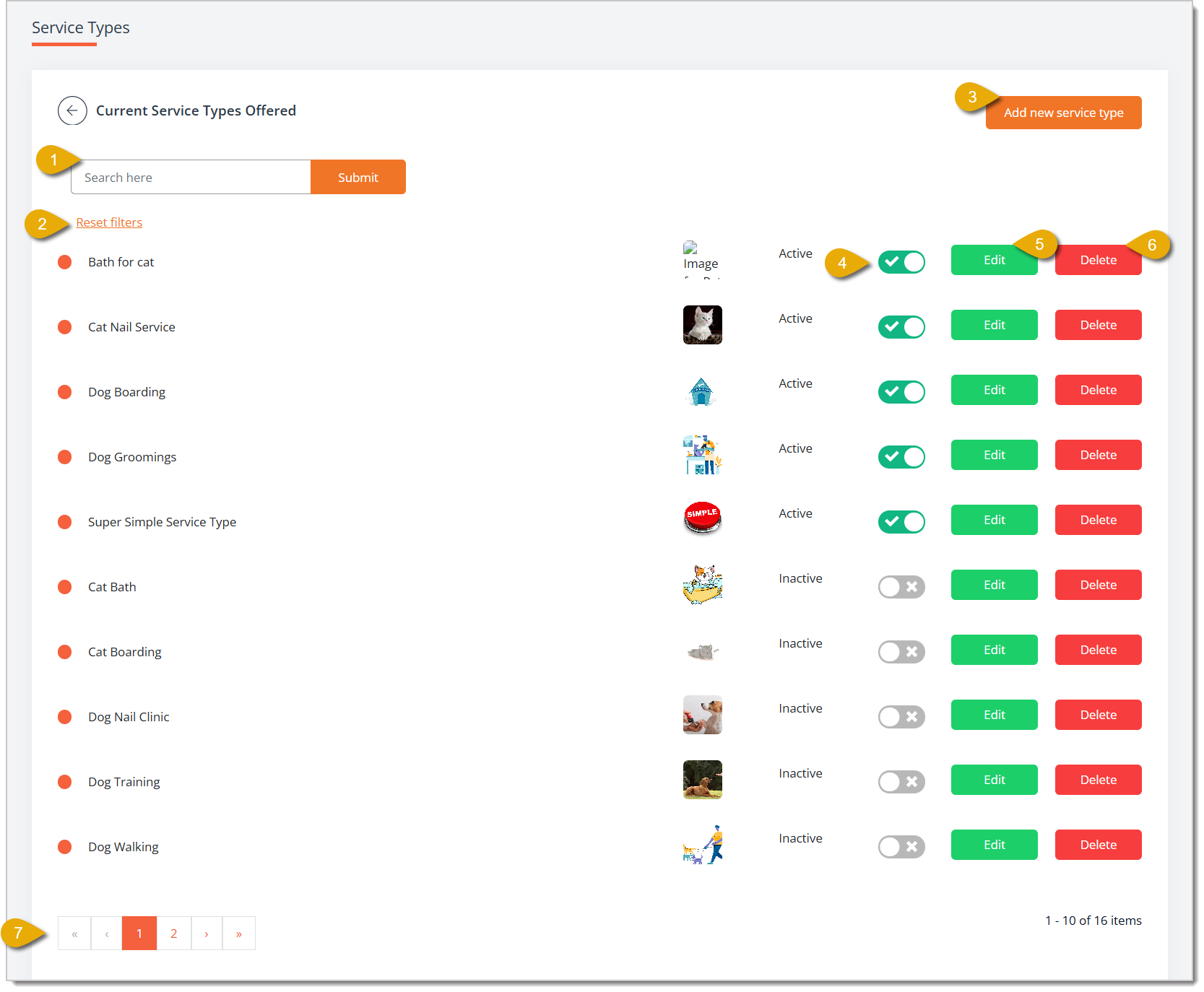The image size is (1204, 992).
Task: Click the Service Types page heading
Action: pos(81,27)
